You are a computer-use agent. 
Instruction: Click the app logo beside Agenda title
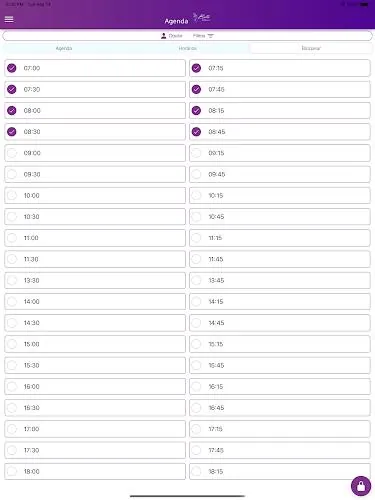click(x=202, y=17)
